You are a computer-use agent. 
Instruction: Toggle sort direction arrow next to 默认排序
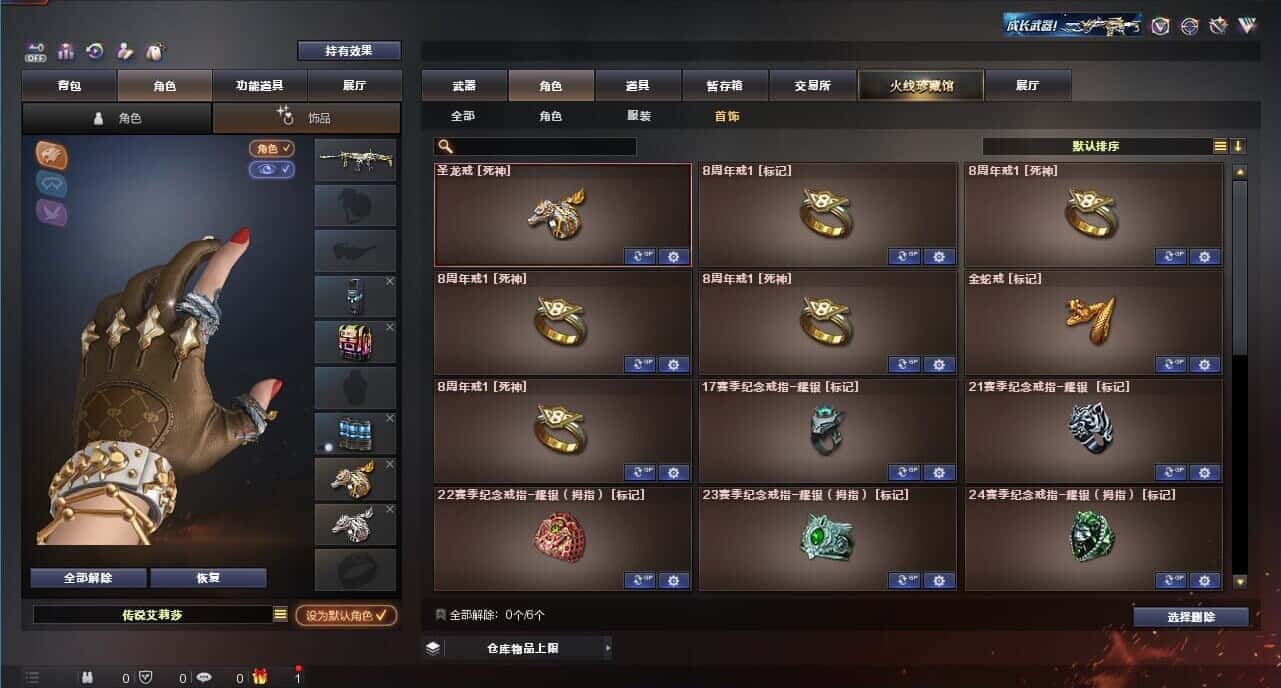pos(1238,146)
